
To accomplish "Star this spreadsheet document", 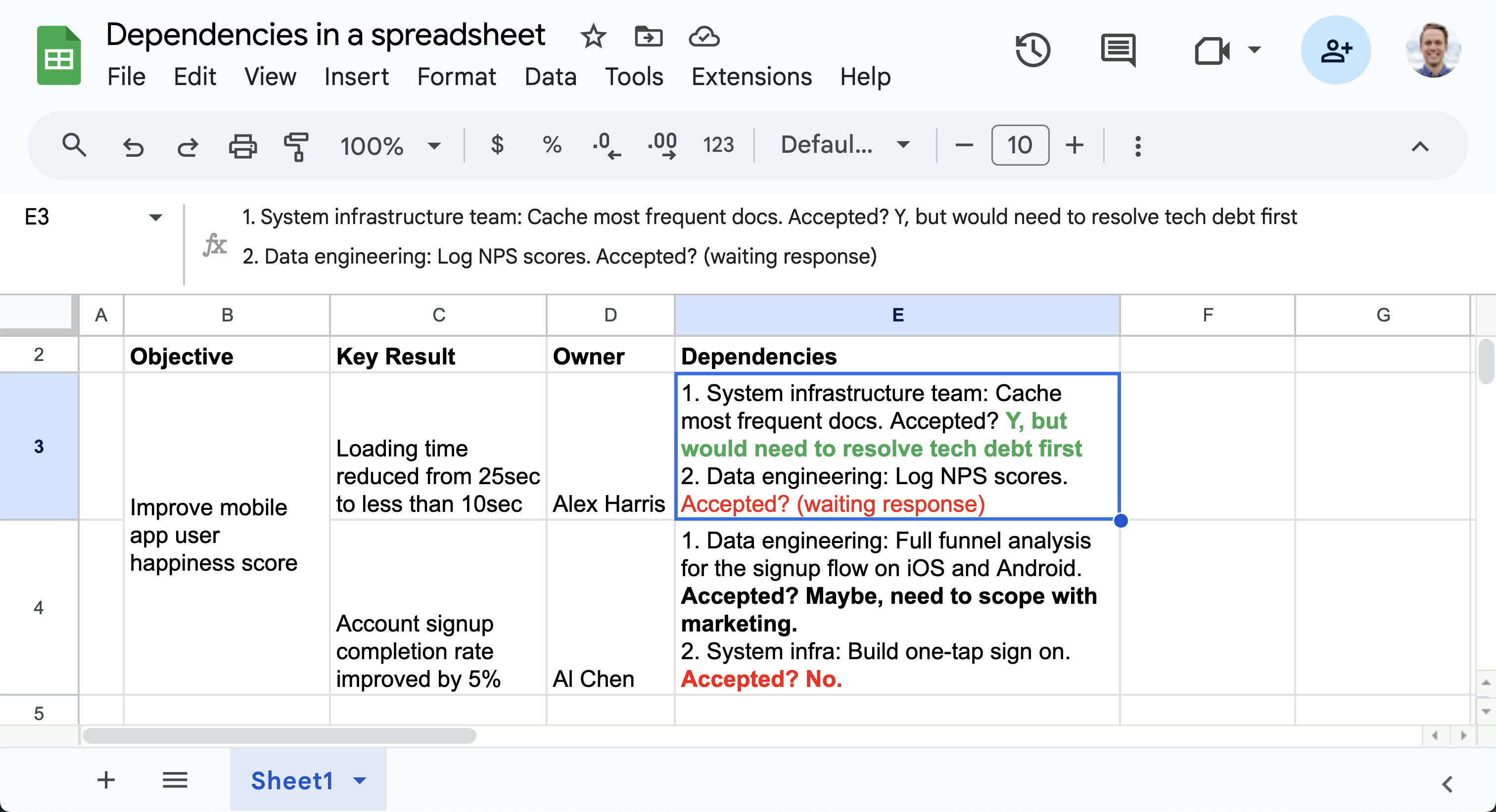I will coord(593,37).
